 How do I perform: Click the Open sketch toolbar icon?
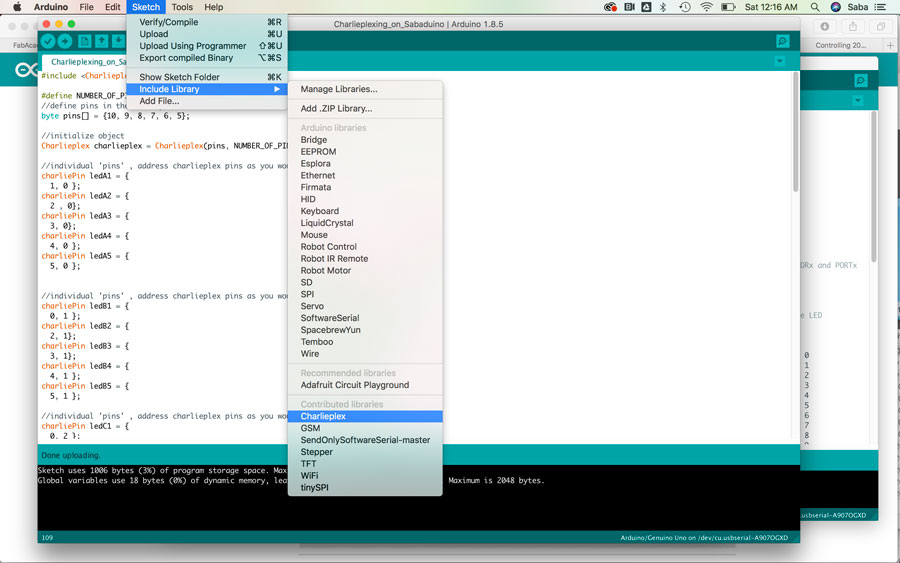[102, 41]
